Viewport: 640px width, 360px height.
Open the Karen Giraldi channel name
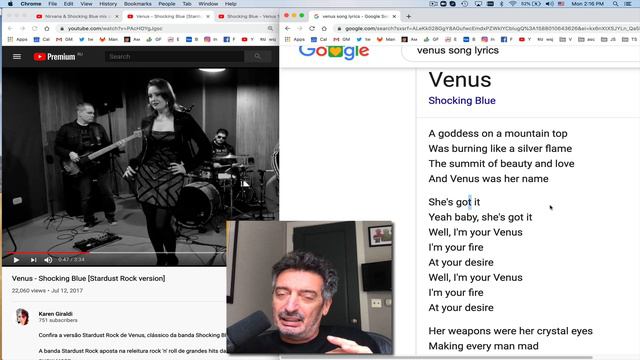[56, 314]
